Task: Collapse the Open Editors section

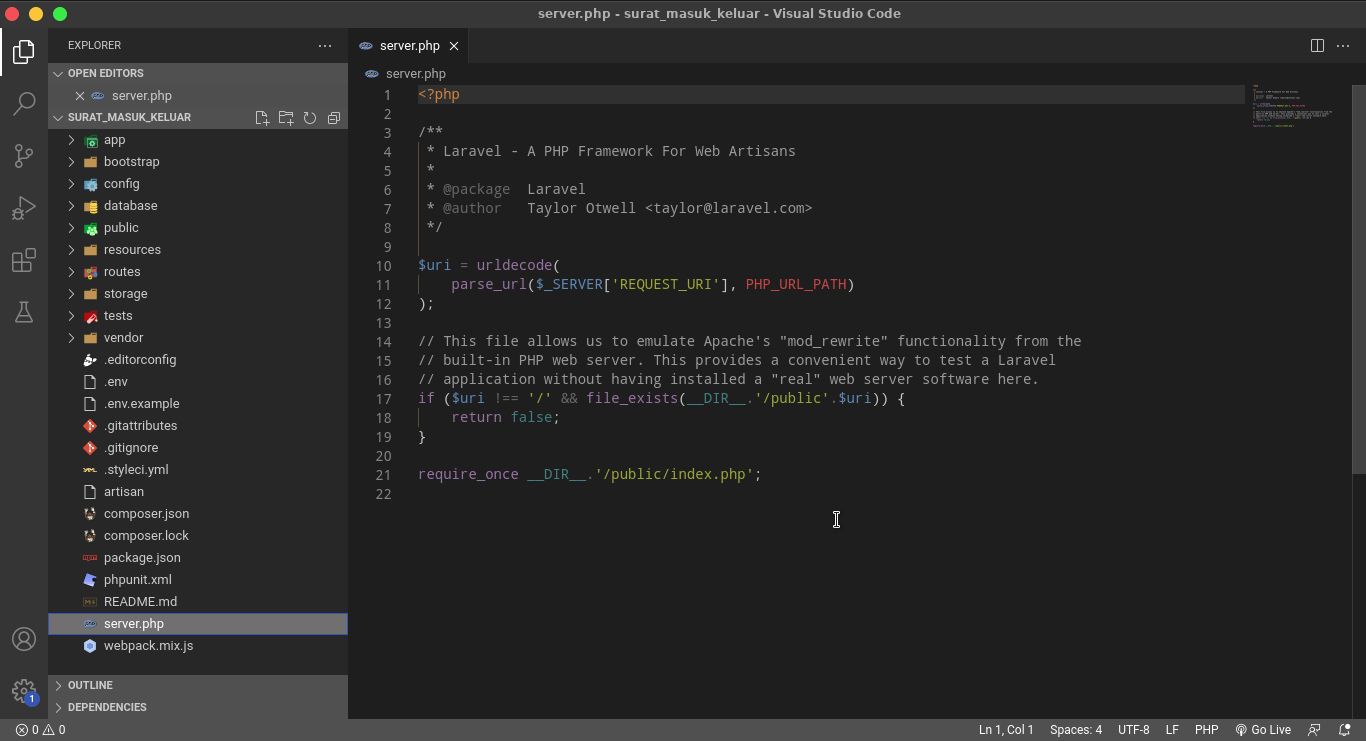Action: [198, 74]
